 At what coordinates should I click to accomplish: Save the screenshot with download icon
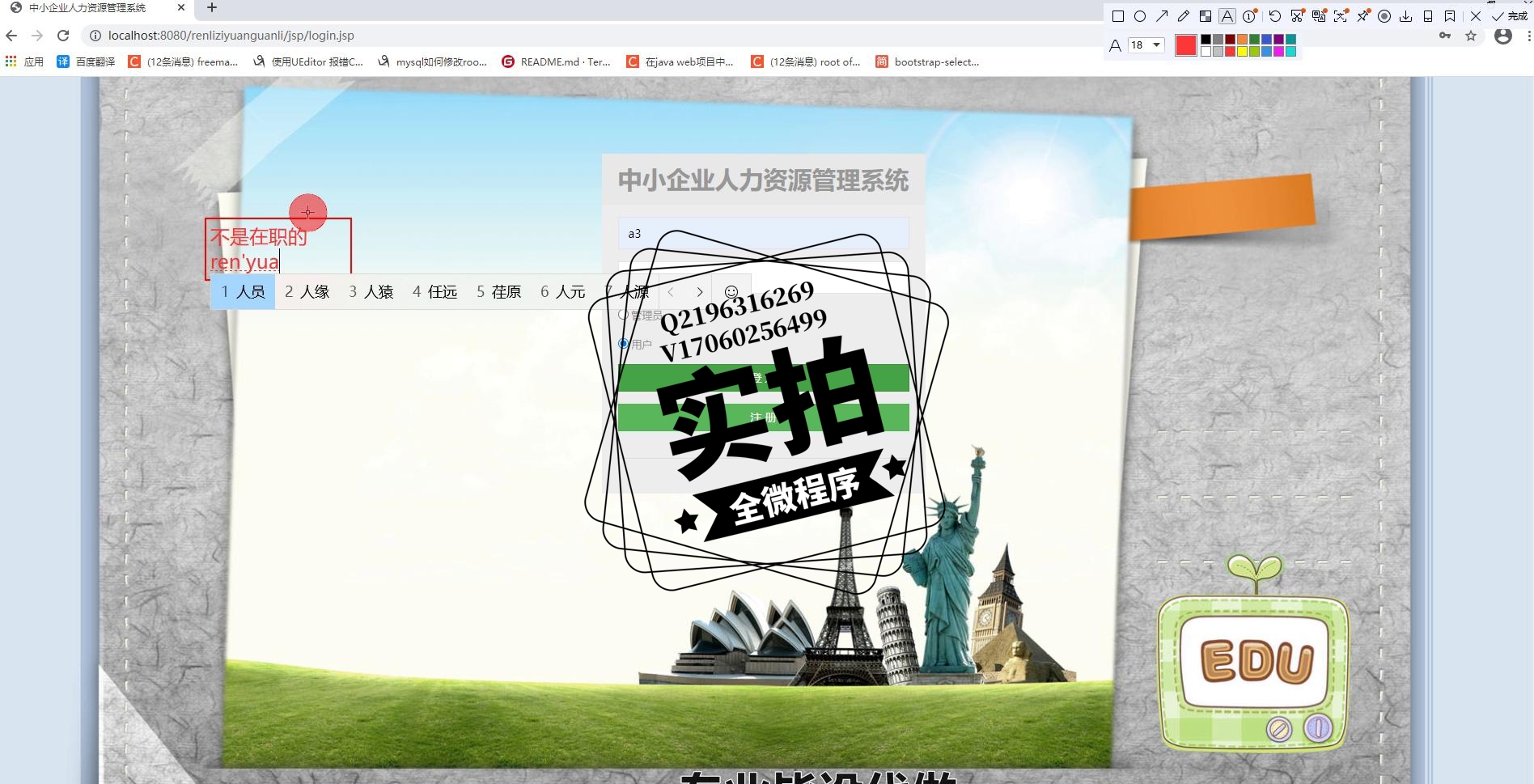click(1406, 16)
